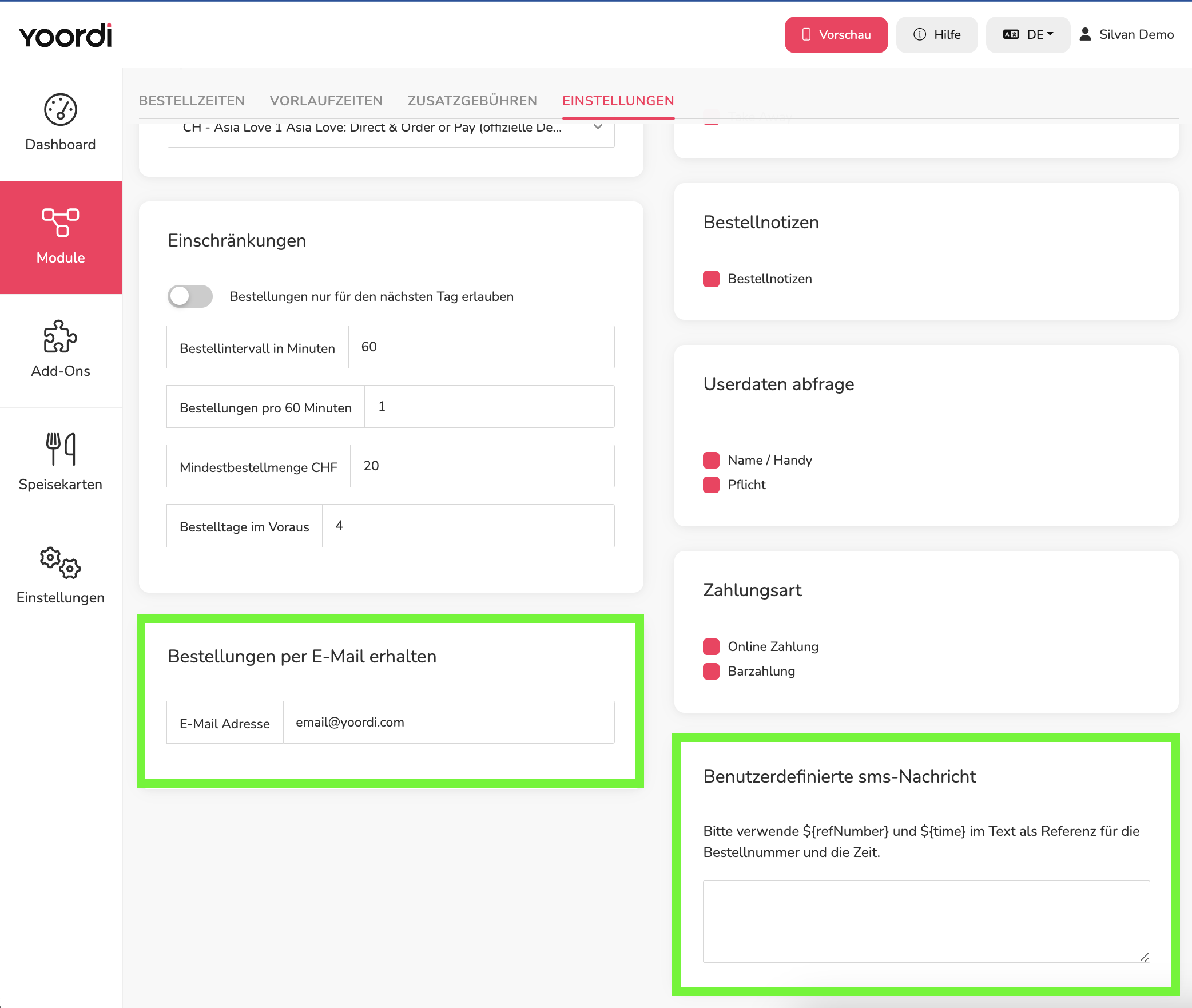Uncheck the Bestellnotizen checkbox
Image resolution: width=1192 pixels, height=1008 pixels.
point(711,279)
